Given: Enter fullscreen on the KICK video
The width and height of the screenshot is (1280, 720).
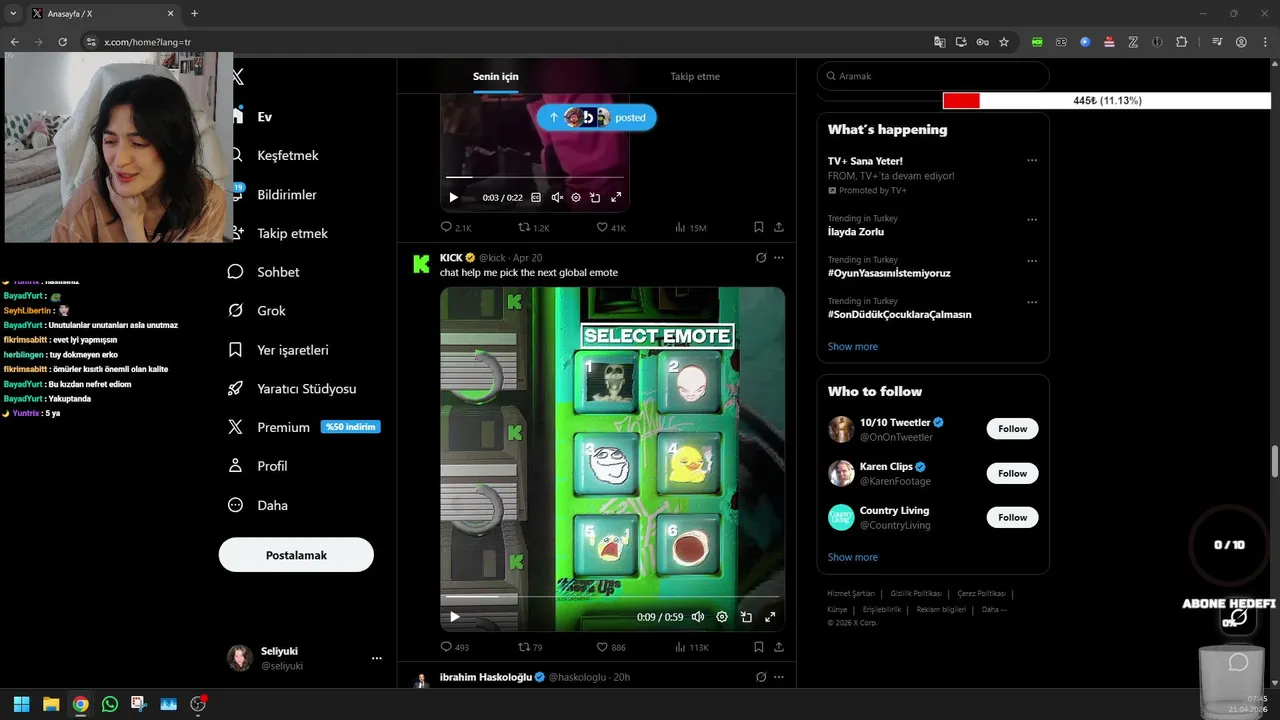Looking at the screenshot, I should (x=770, y=617).
